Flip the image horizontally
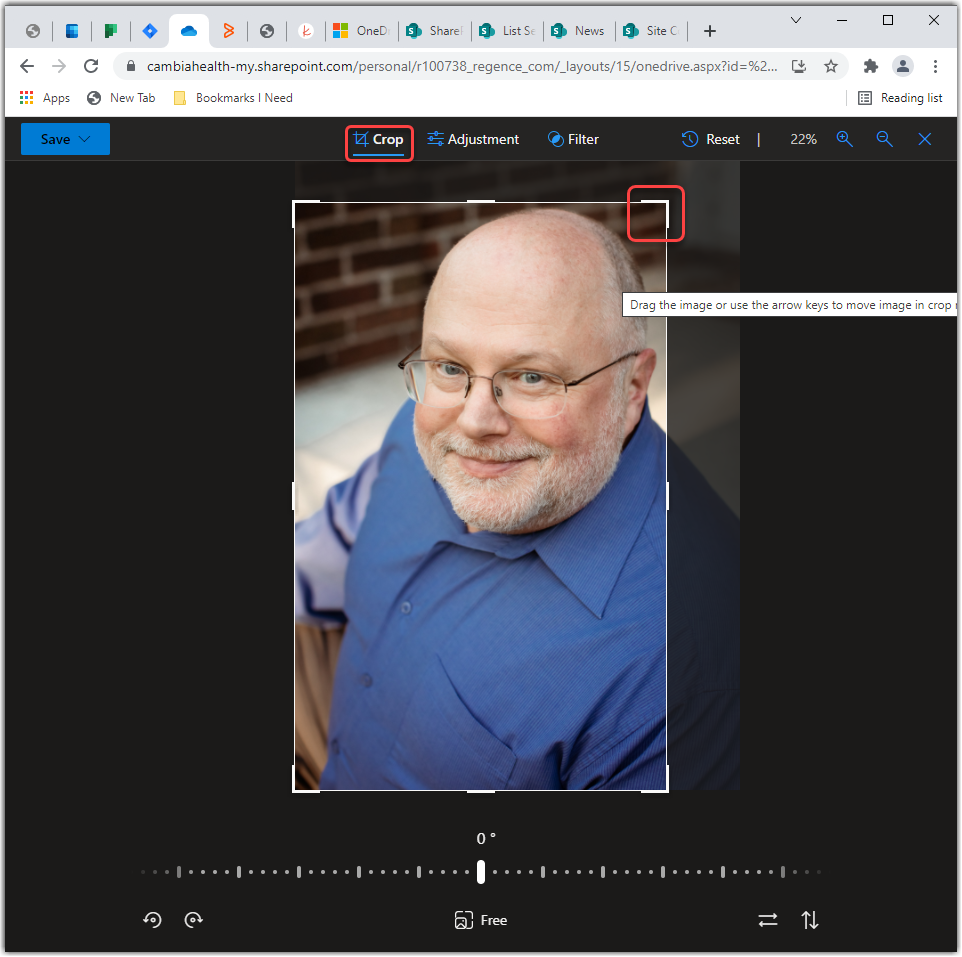 (x=768, y=919)
